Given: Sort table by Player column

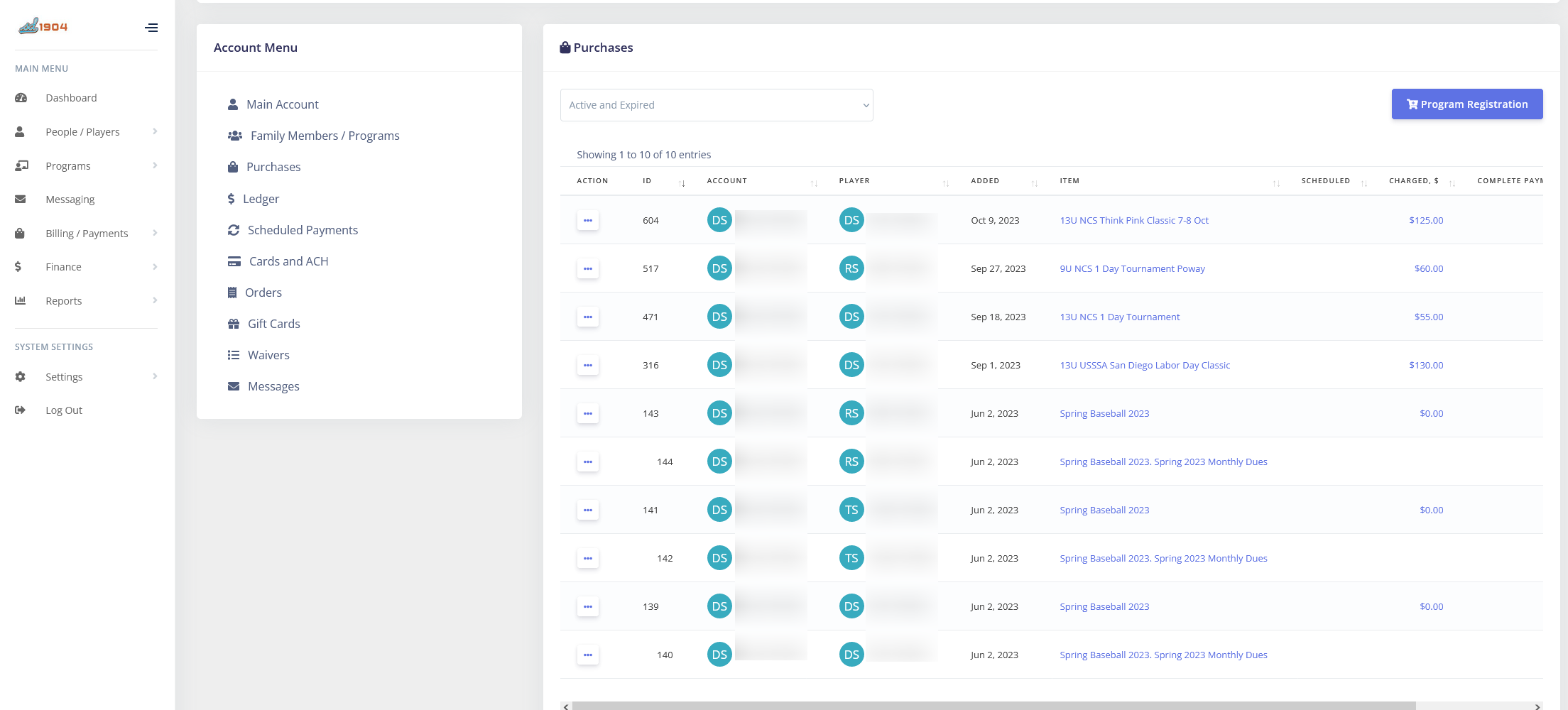Looking at the screenshot, I should 894,181.
